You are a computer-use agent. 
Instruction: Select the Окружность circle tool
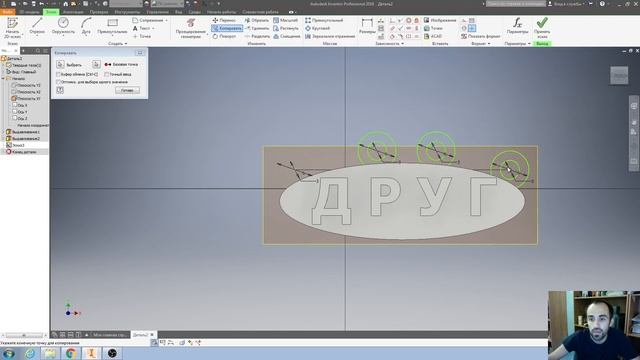click(63, 26)
